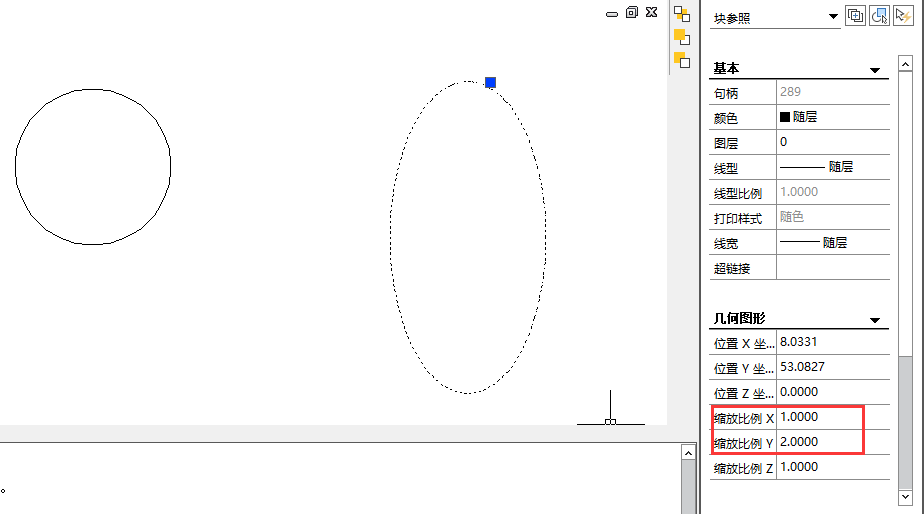The height and width of the screenshot is (514, 924).
Task: Click the 缩放比例 Y value 2.0000
Action: pyautogui.click(x=832, y=442)
